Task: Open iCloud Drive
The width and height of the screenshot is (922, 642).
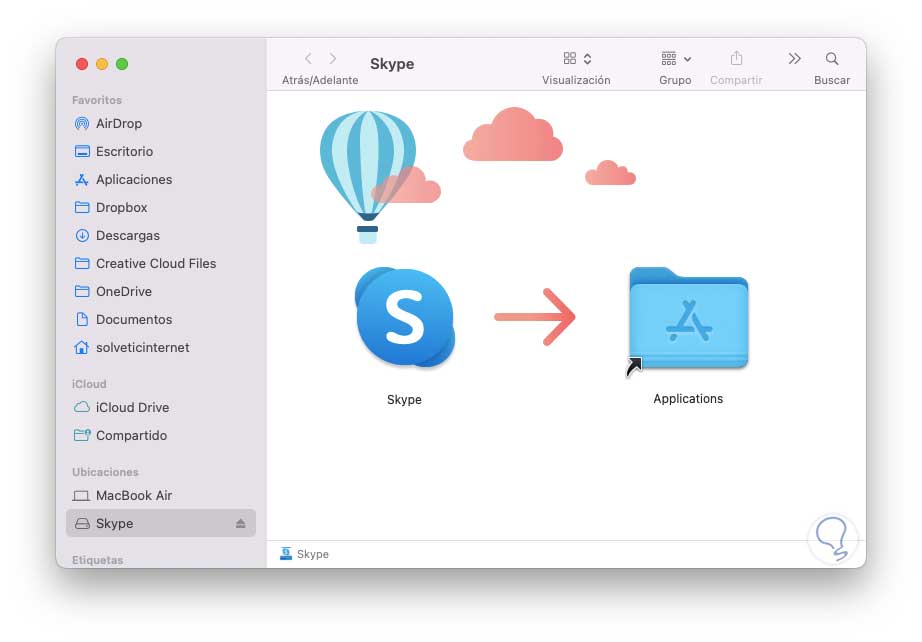Action: click(161, 407)
